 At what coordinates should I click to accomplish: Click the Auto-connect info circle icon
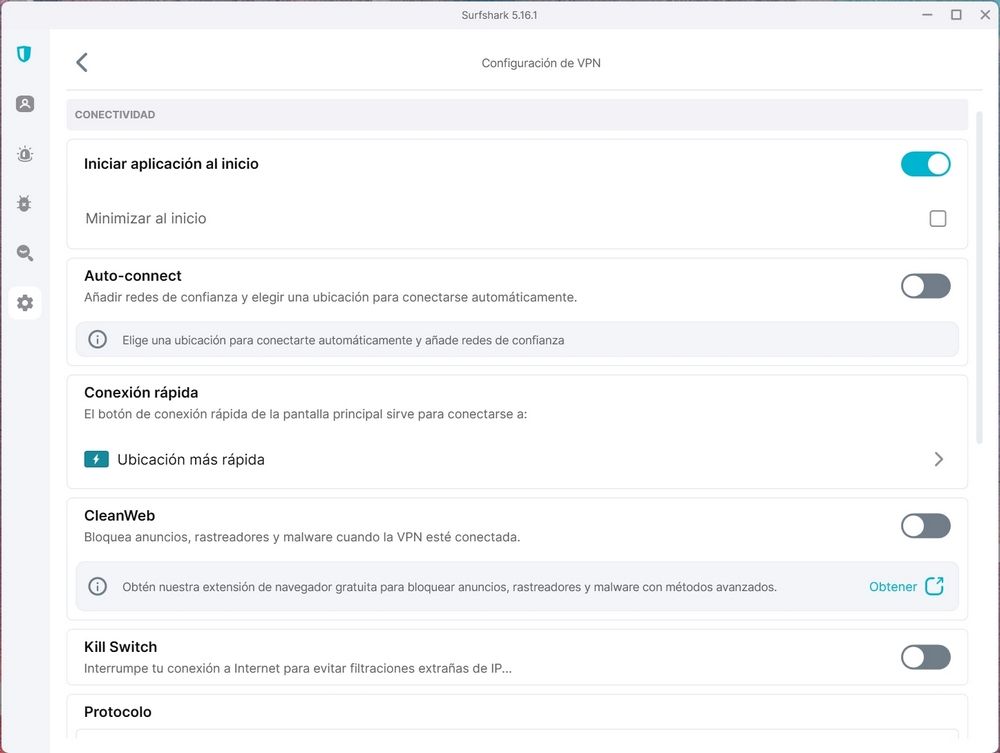pos(98,339)
